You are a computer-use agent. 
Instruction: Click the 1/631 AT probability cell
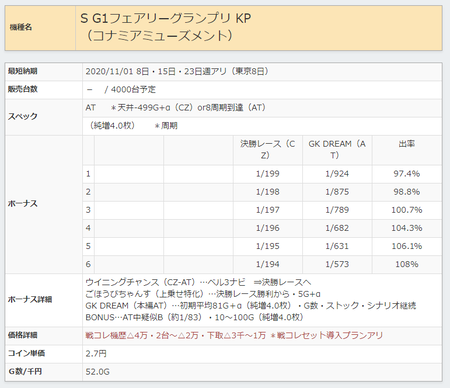pos(337,246)
